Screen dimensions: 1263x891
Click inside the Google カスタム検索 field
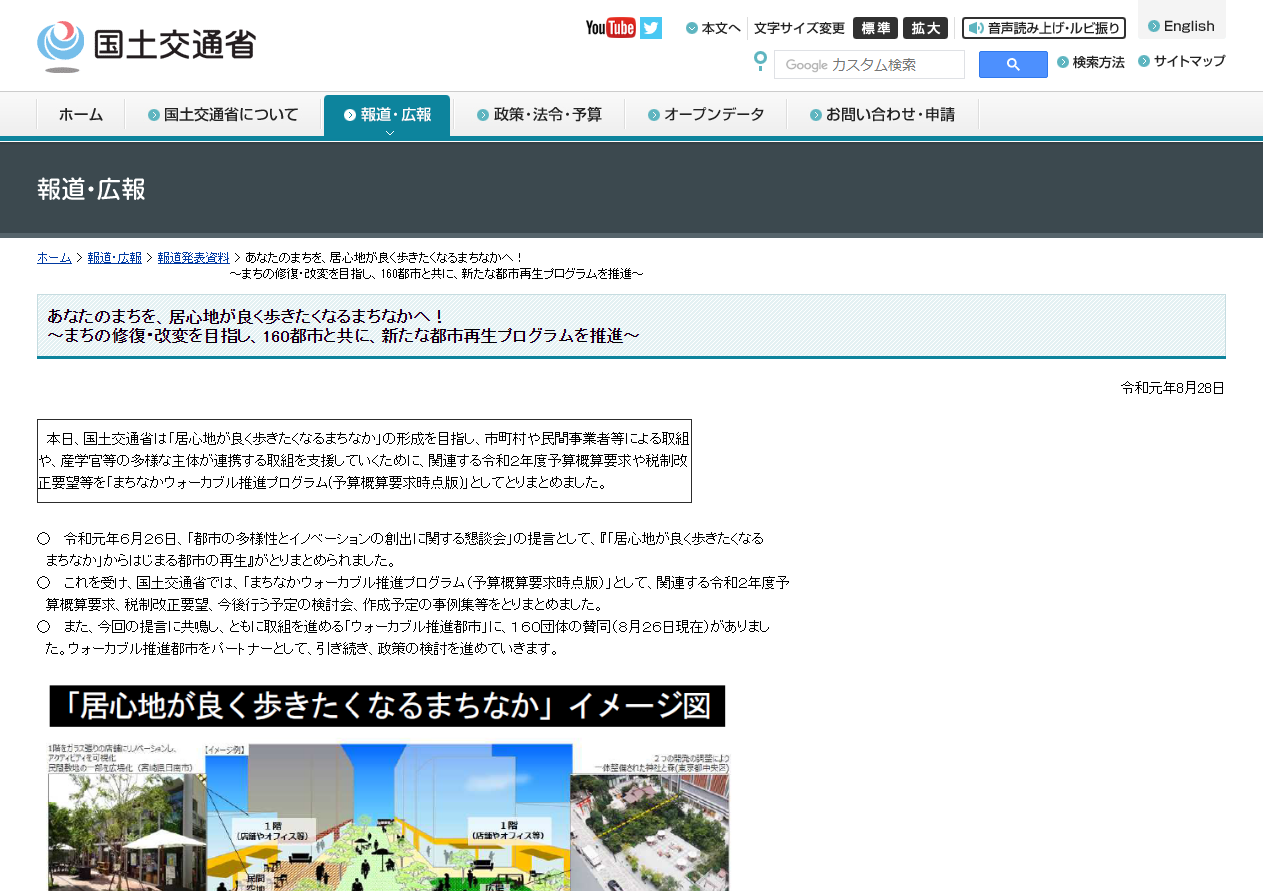[x=869, y=64]
